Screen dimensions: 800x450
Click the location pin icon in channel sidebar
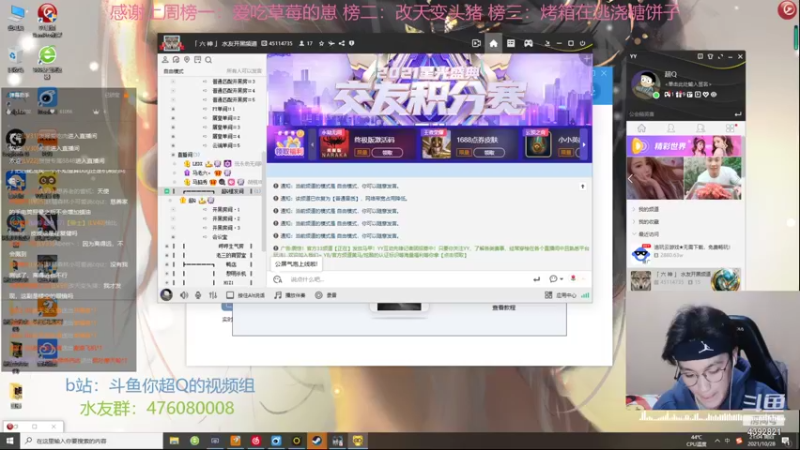[187, 60]
